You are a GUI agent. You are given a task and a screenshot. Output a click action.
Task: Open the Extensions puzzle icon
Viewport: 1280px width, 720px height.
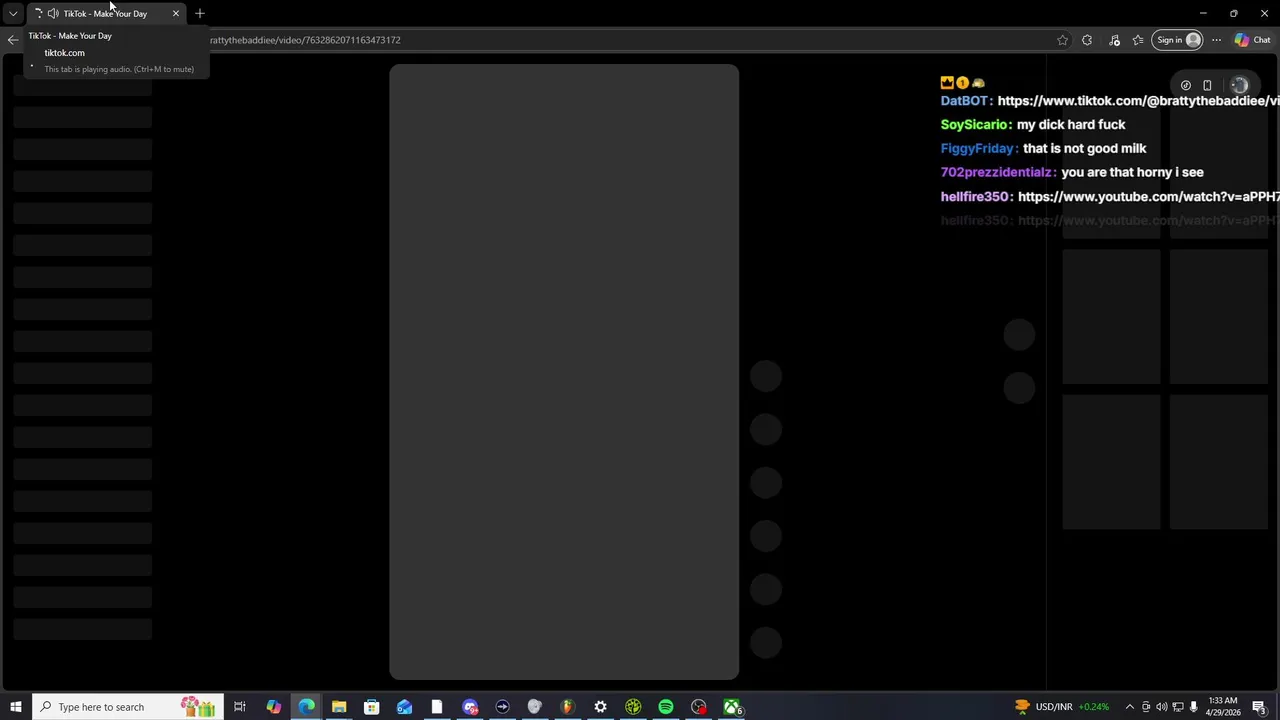tap(1087, 40)
